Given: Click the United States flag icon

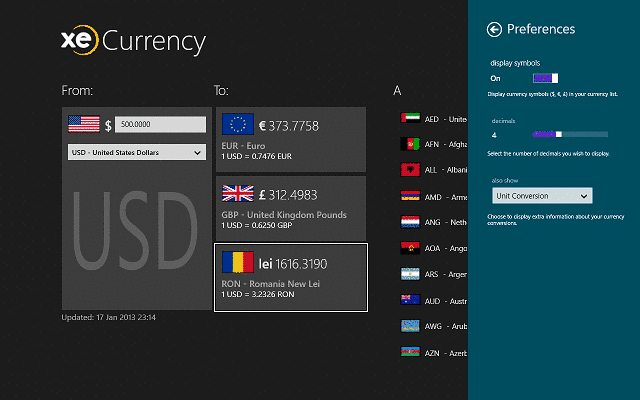Looking at the screenshot, I should point(84,124).
